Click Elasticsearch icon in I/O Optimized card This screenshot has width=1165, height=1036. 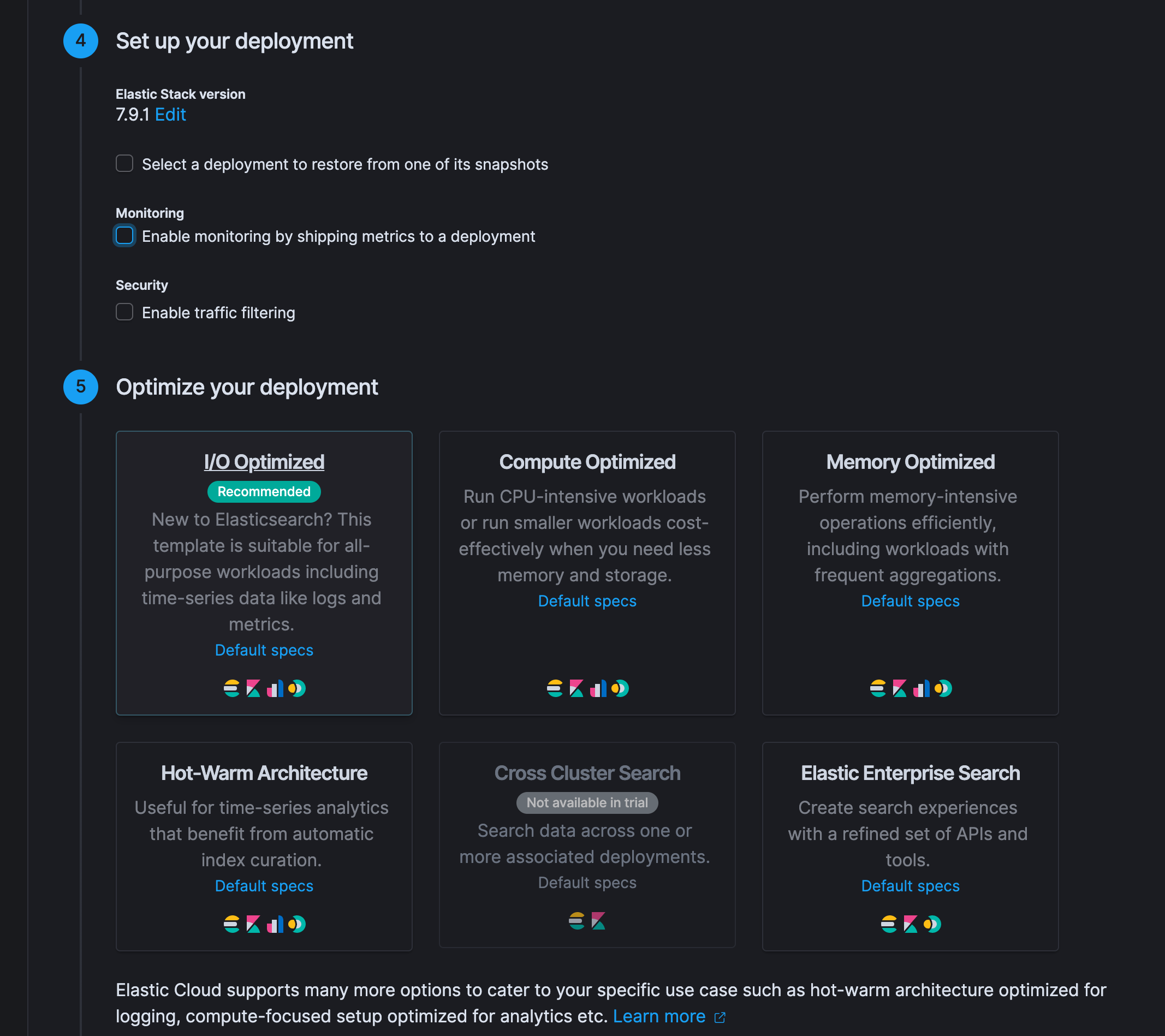[231, 688]
